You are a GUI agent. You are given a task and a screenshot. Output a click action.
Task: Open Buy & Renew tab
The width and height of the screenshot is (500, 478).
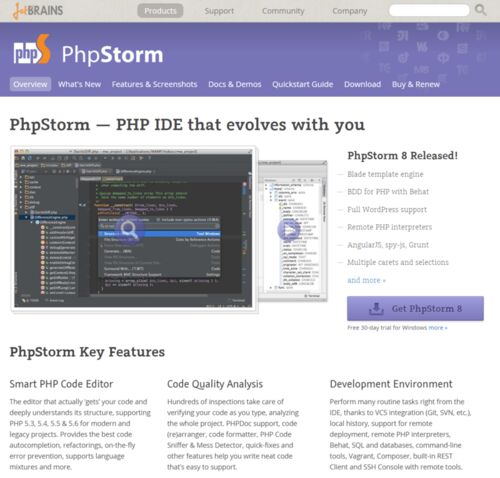click(416, 84)
